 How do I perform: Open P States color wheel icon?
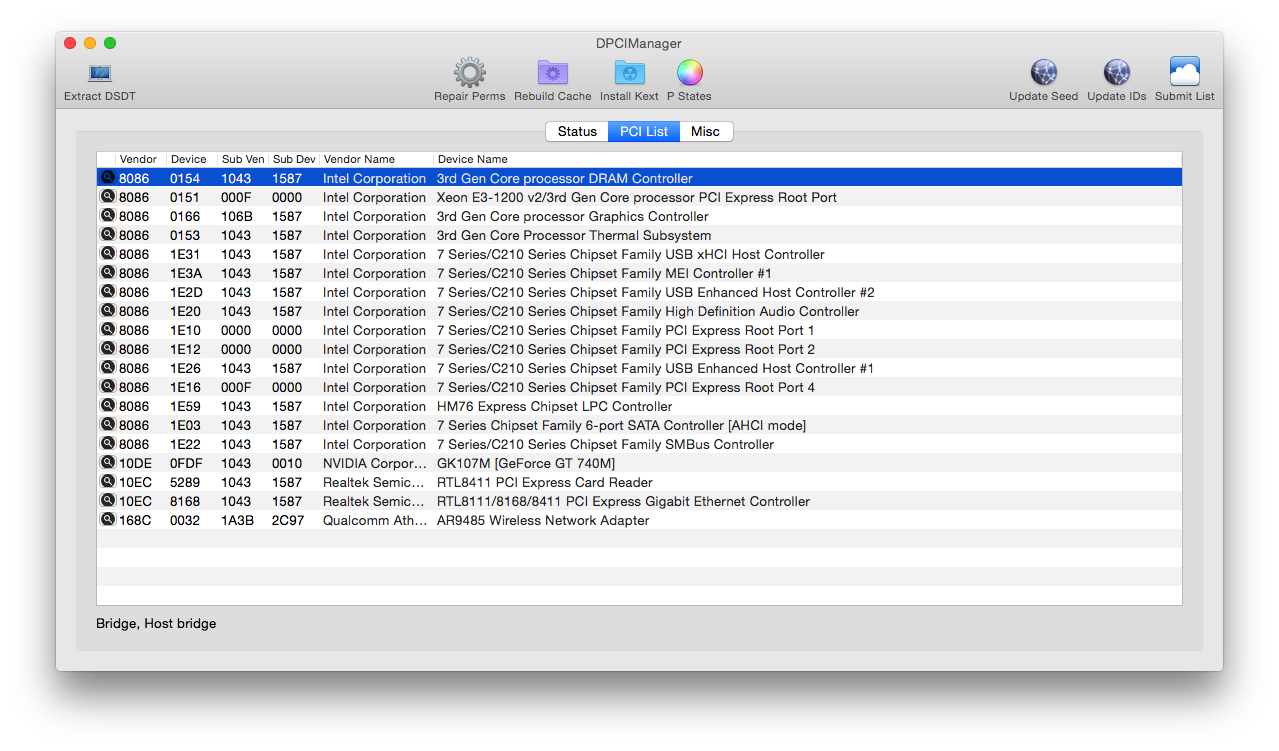689,73
